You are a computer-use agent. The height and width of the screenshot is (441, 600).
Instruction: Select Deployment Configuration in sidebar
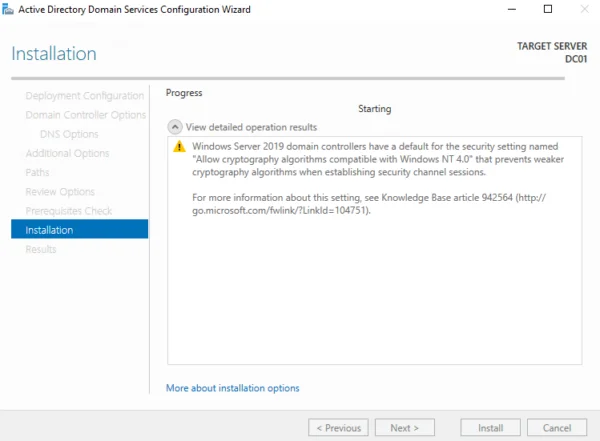click(x=85, y=96)
